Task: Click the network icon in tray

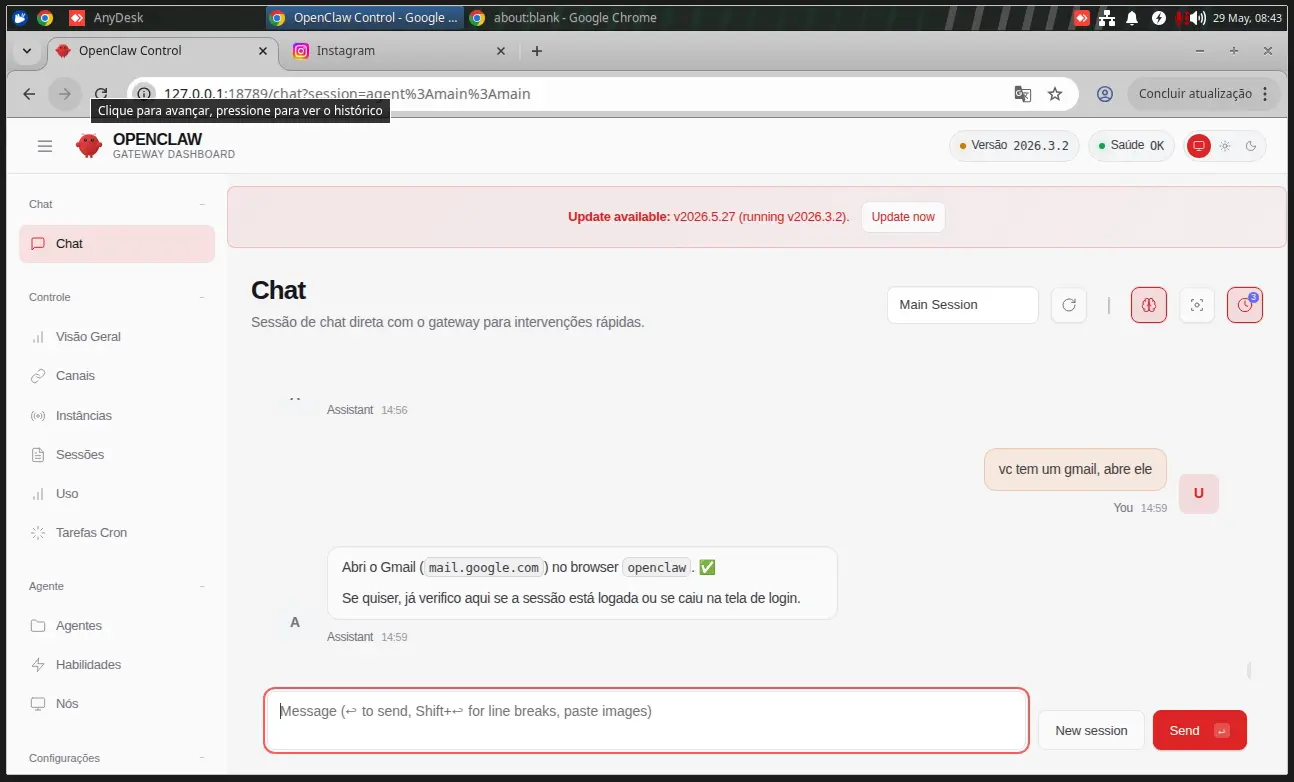Action: 1106,17
